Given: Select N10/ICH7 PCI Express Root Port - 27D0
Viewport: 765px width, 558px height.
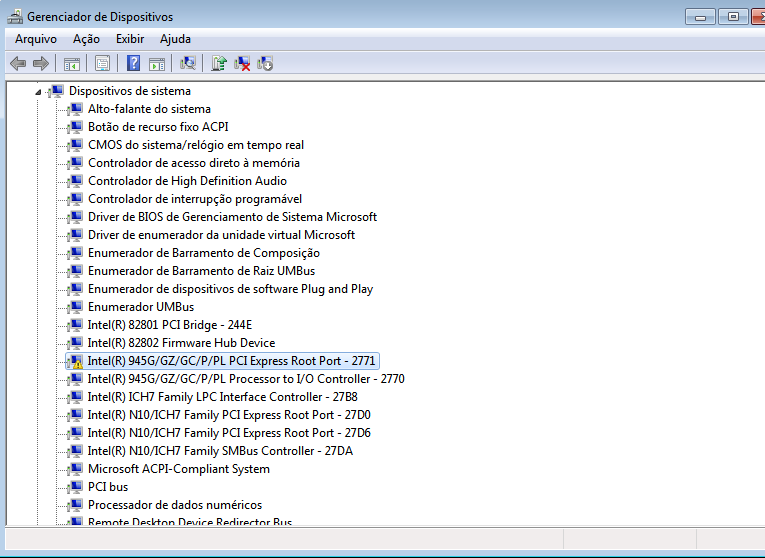Looking at the screenshot, I should coord(229,415).
